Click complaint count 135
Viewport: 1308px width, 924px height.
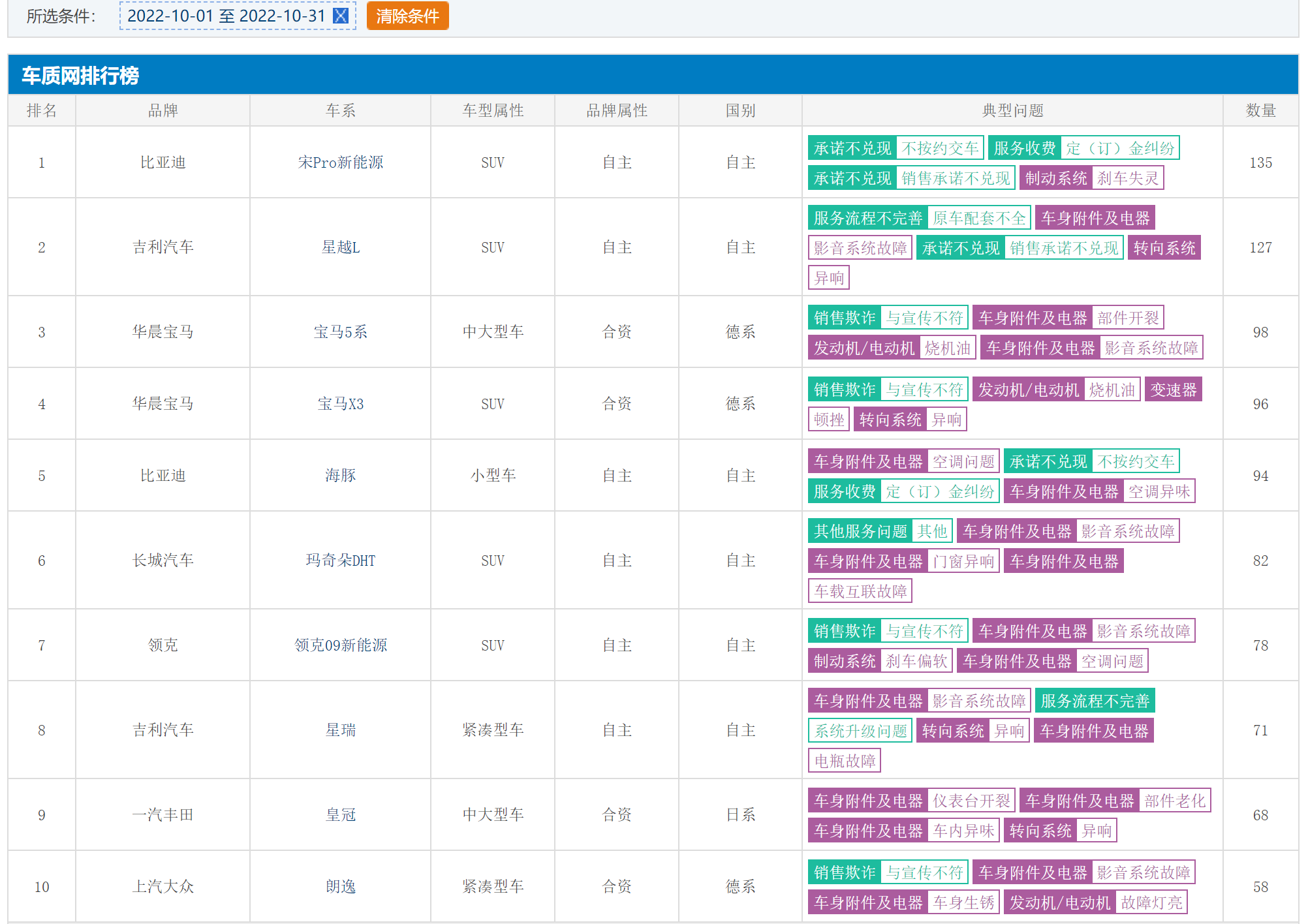click(x=1260, y=162)
